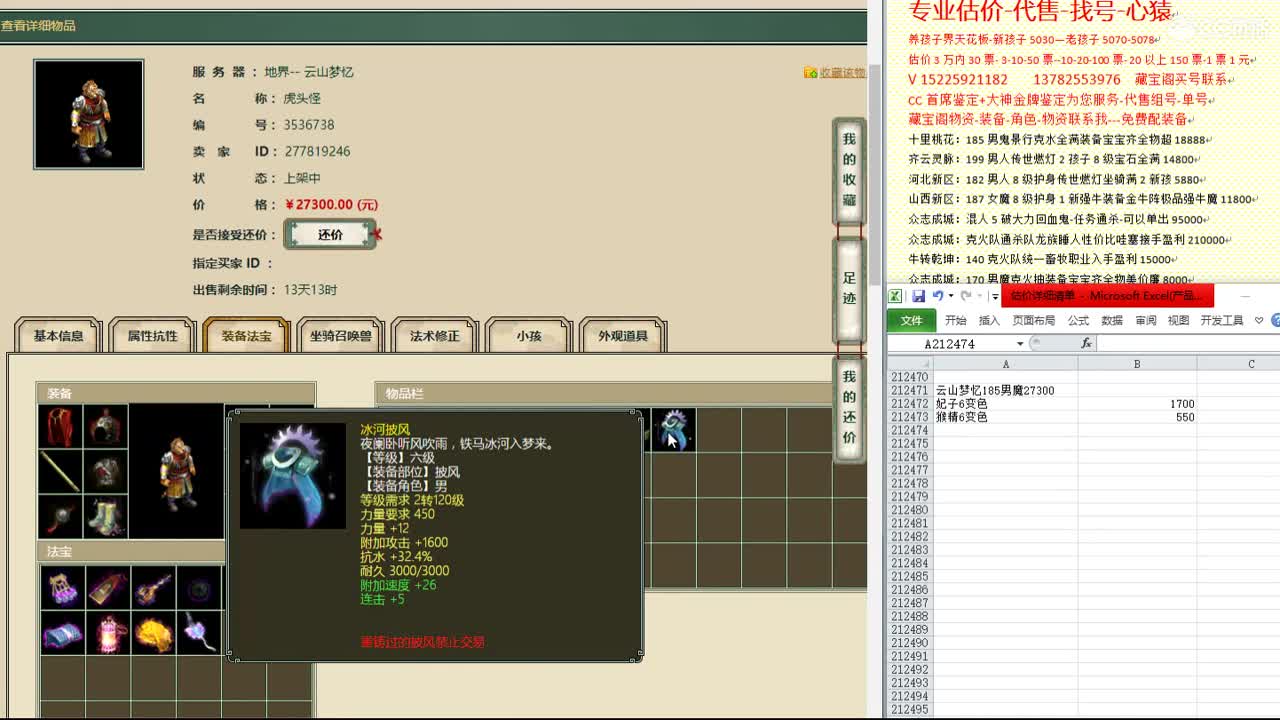Open the Redo history dropdown arrow
The image size is (1280, 720).
[x=978, y=297]
